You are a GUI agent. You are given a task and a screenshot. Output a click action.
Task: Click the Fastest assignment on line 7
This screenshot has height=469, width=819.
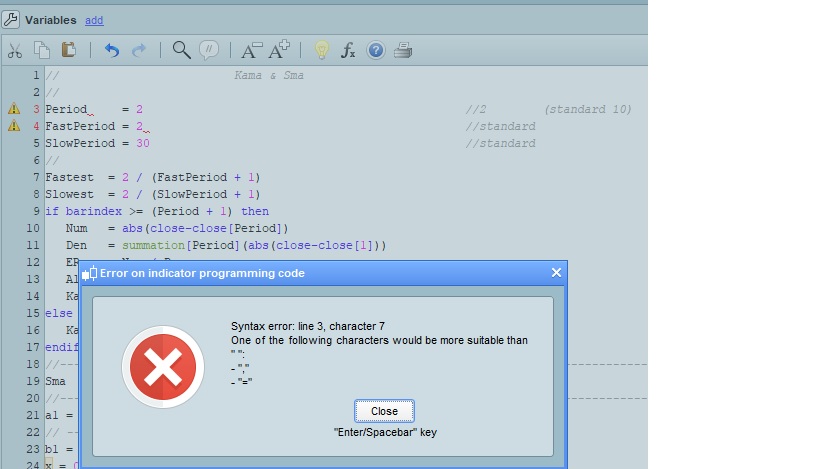pos(153,178)
